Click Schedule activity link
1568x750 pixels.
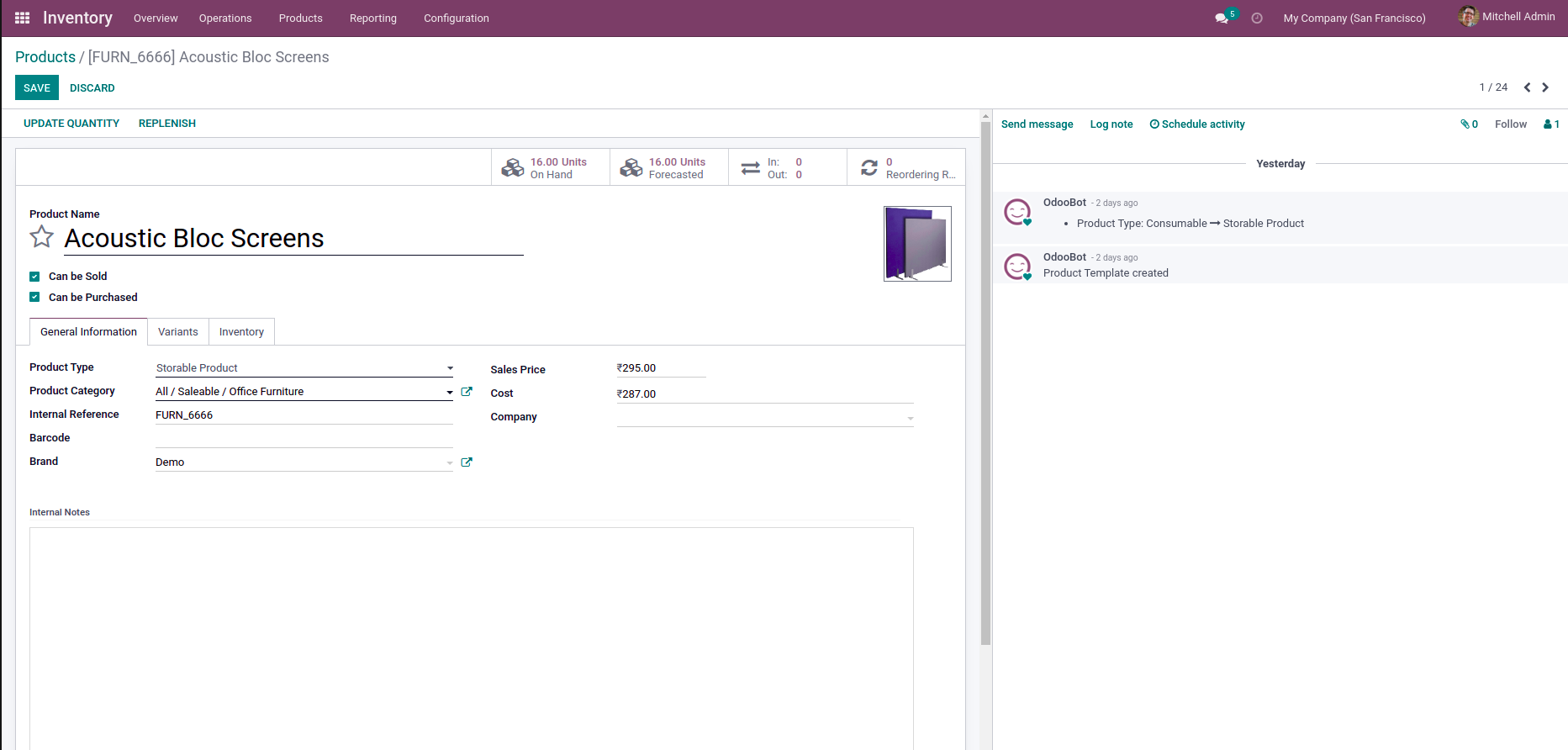pyautogui.click(x=1197, y=124)
